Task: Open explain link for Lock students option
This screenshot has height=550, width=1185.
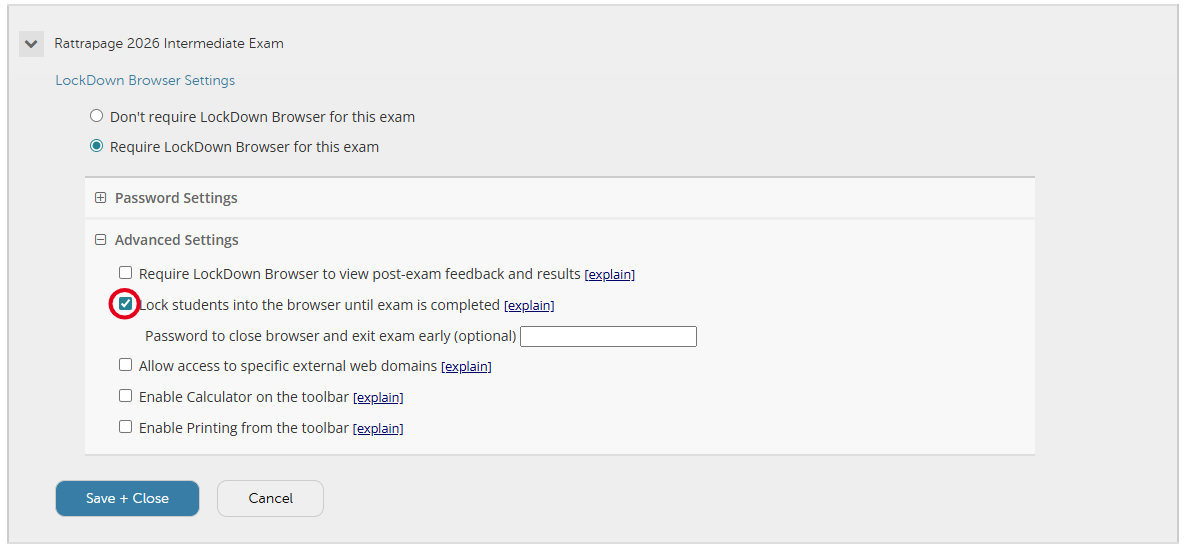Action: 529,305
